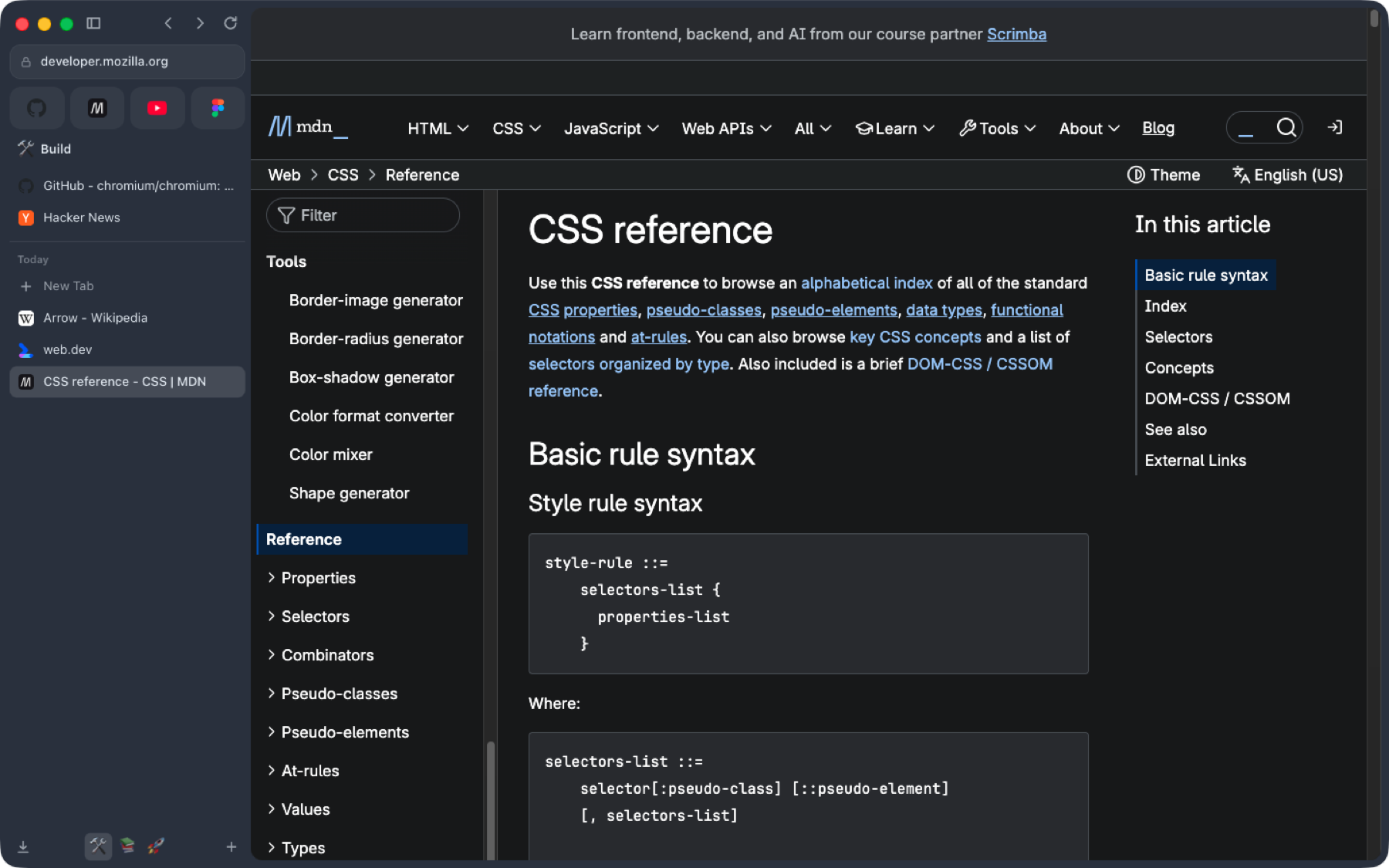Open the Theme switcher

coord(1164,175)
